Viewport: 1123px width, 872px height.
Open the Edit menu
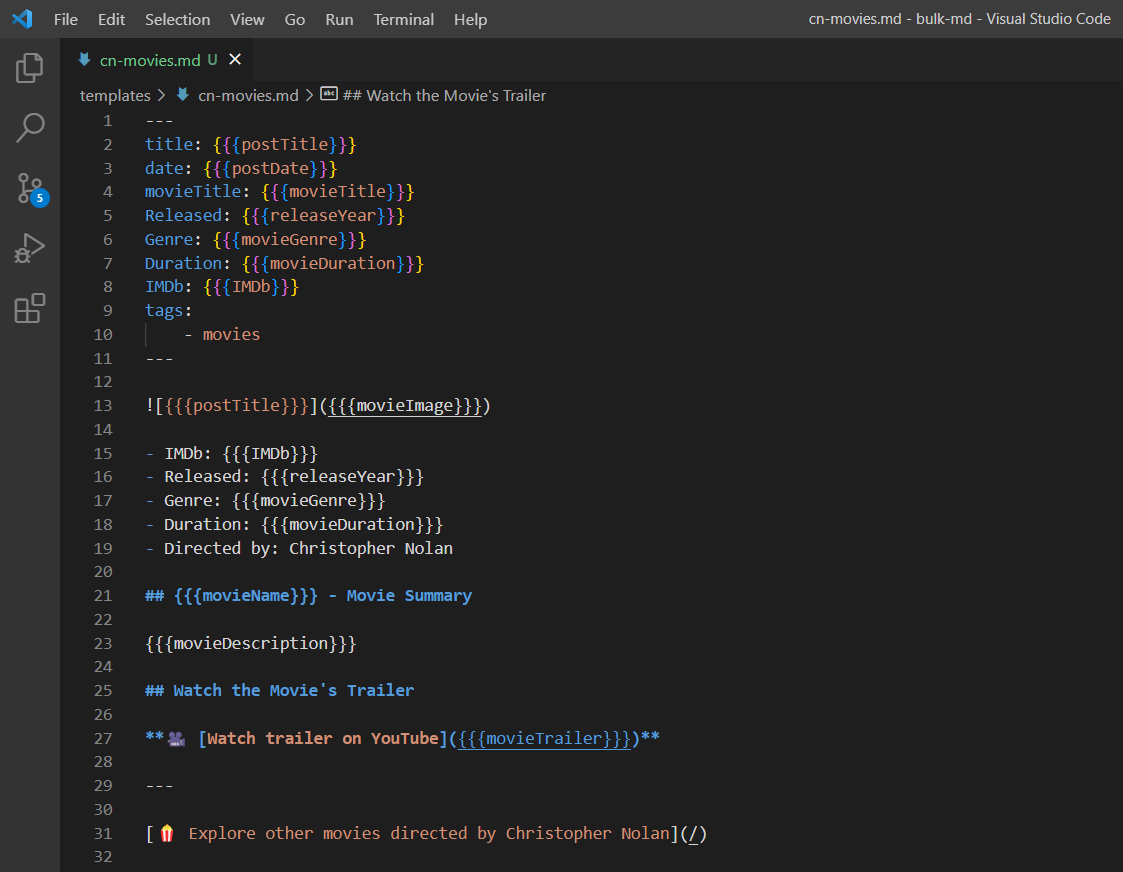click(111, 19)
